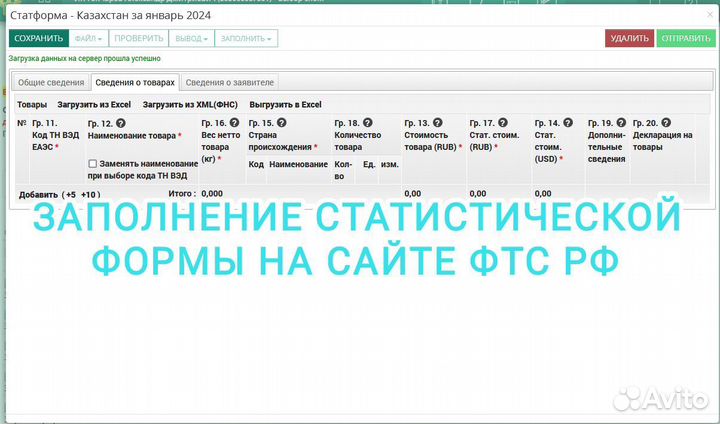Send form with ОТПРАВИТЬ button

click(686, 38)
